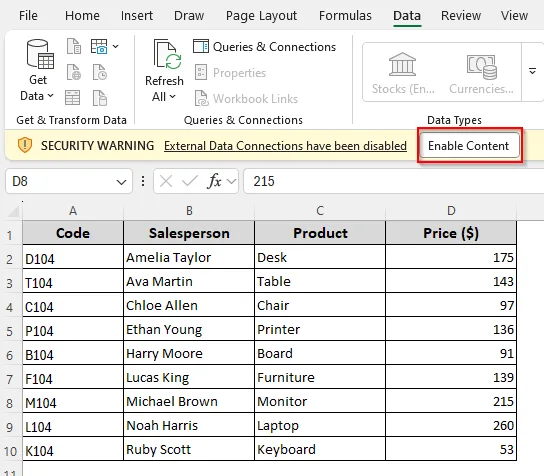
Task: Click the formula bar Cancel X icon
Action: [166, 181]
